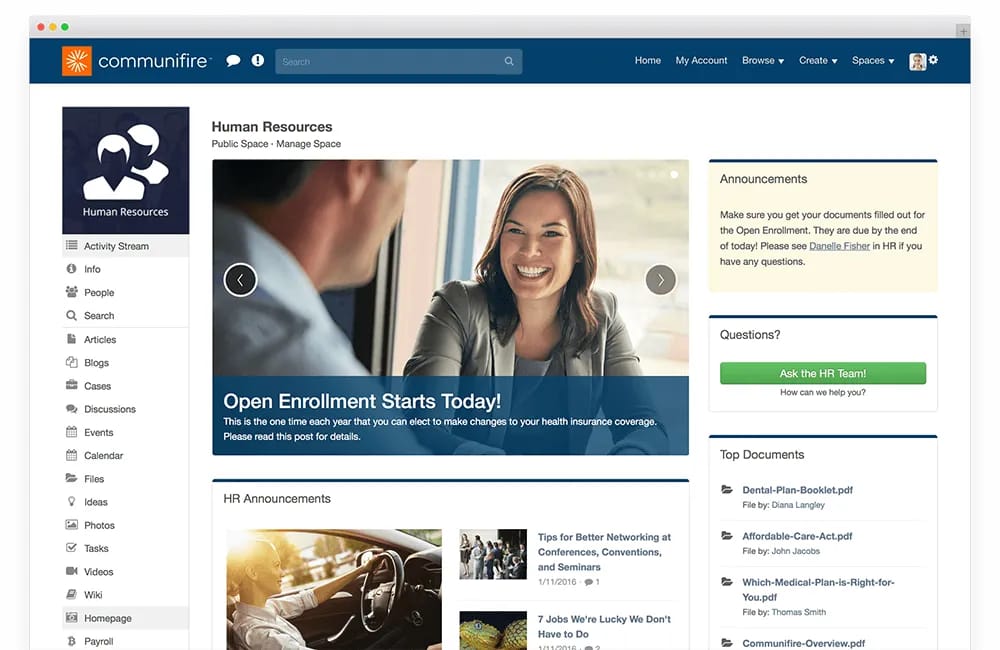Open the settings gear icon in header
1000x650 pixels.
click(934, 59)
